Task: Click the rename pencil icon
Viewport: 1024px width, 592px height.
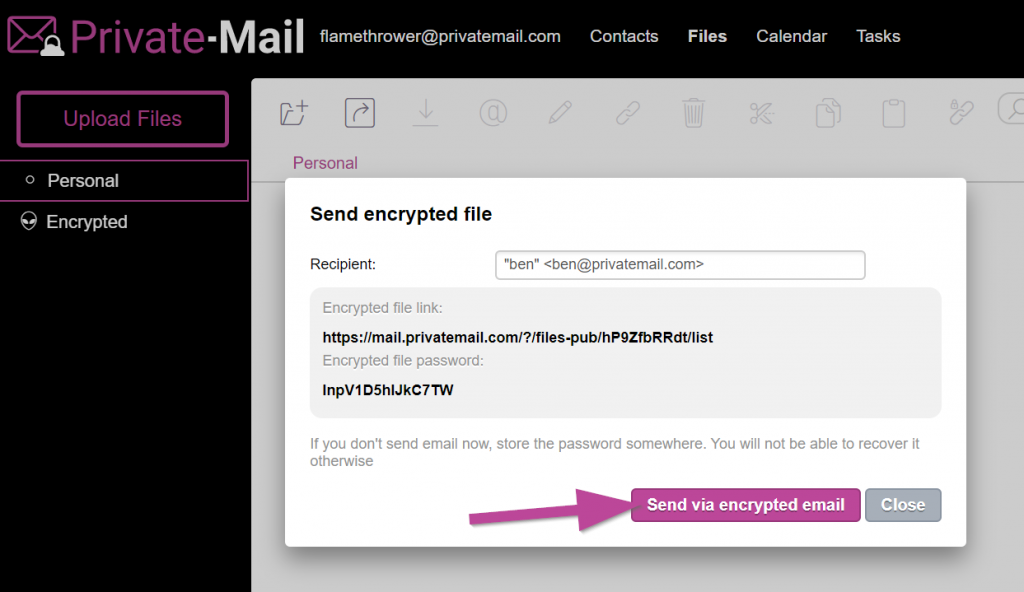Action: pos(560,113)
